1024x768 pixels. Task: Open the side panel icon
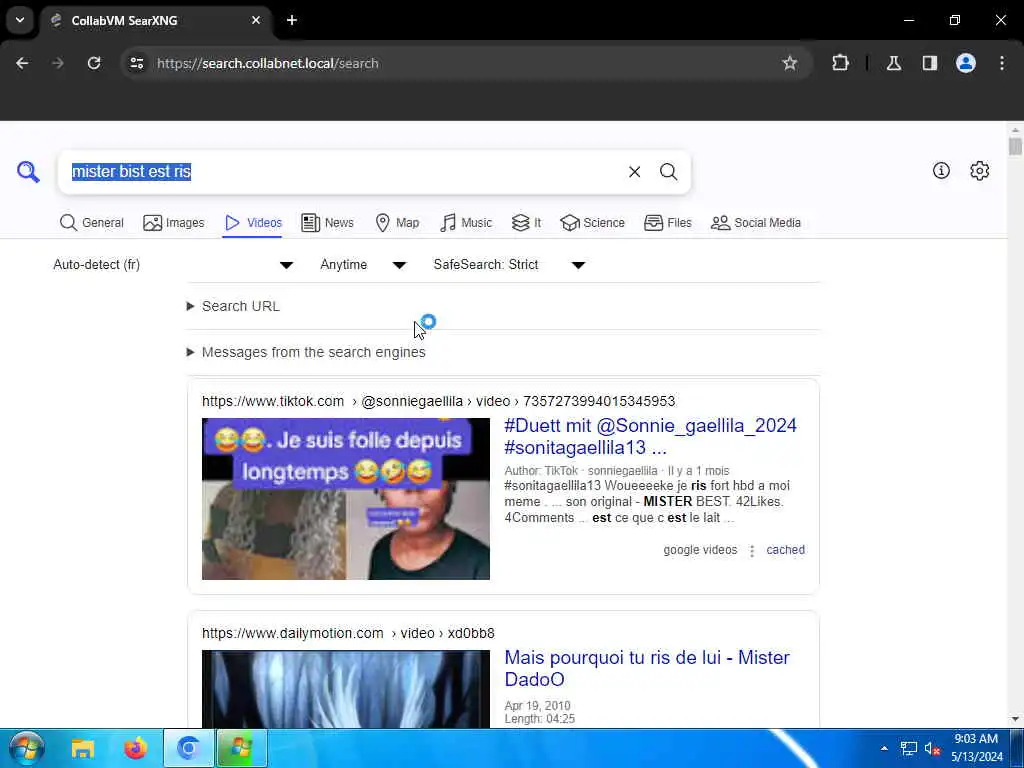click(929, 63)
